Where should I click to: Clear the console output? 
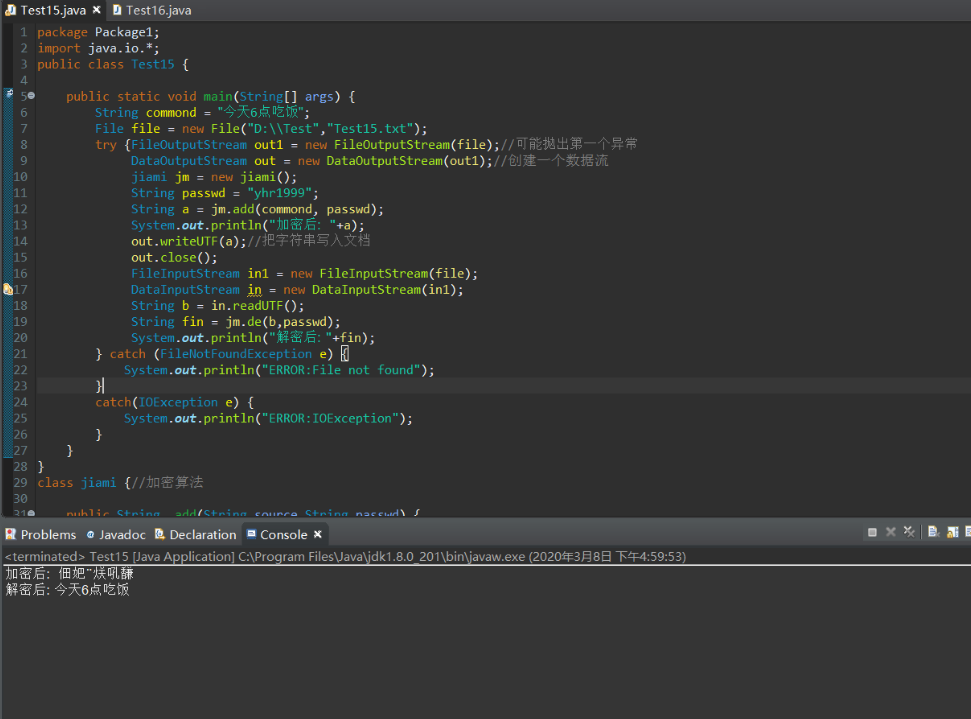click(x=933, y=533)
